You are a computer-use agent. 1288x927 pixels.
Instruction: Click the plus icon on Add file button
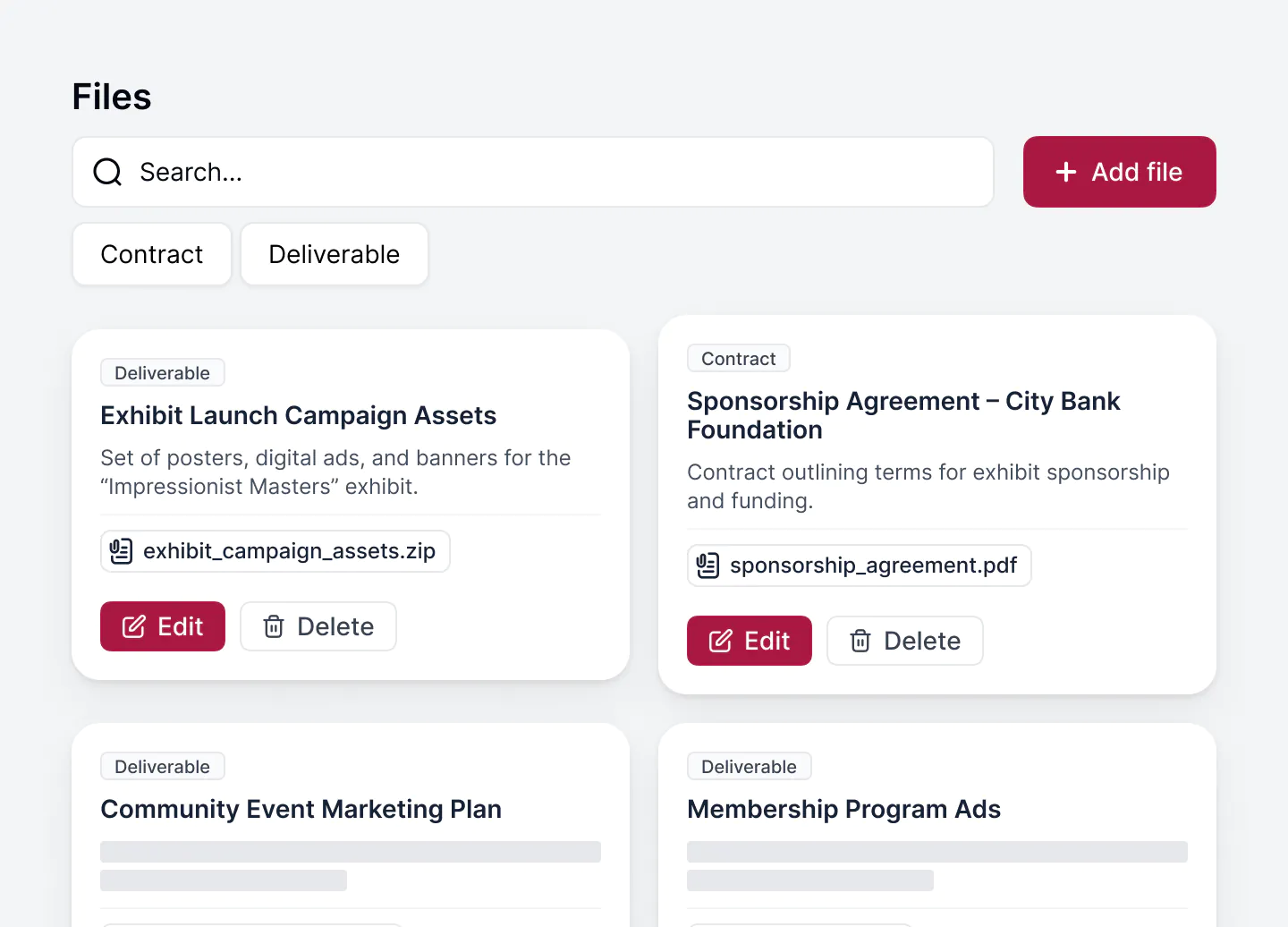coord(1066,172)
